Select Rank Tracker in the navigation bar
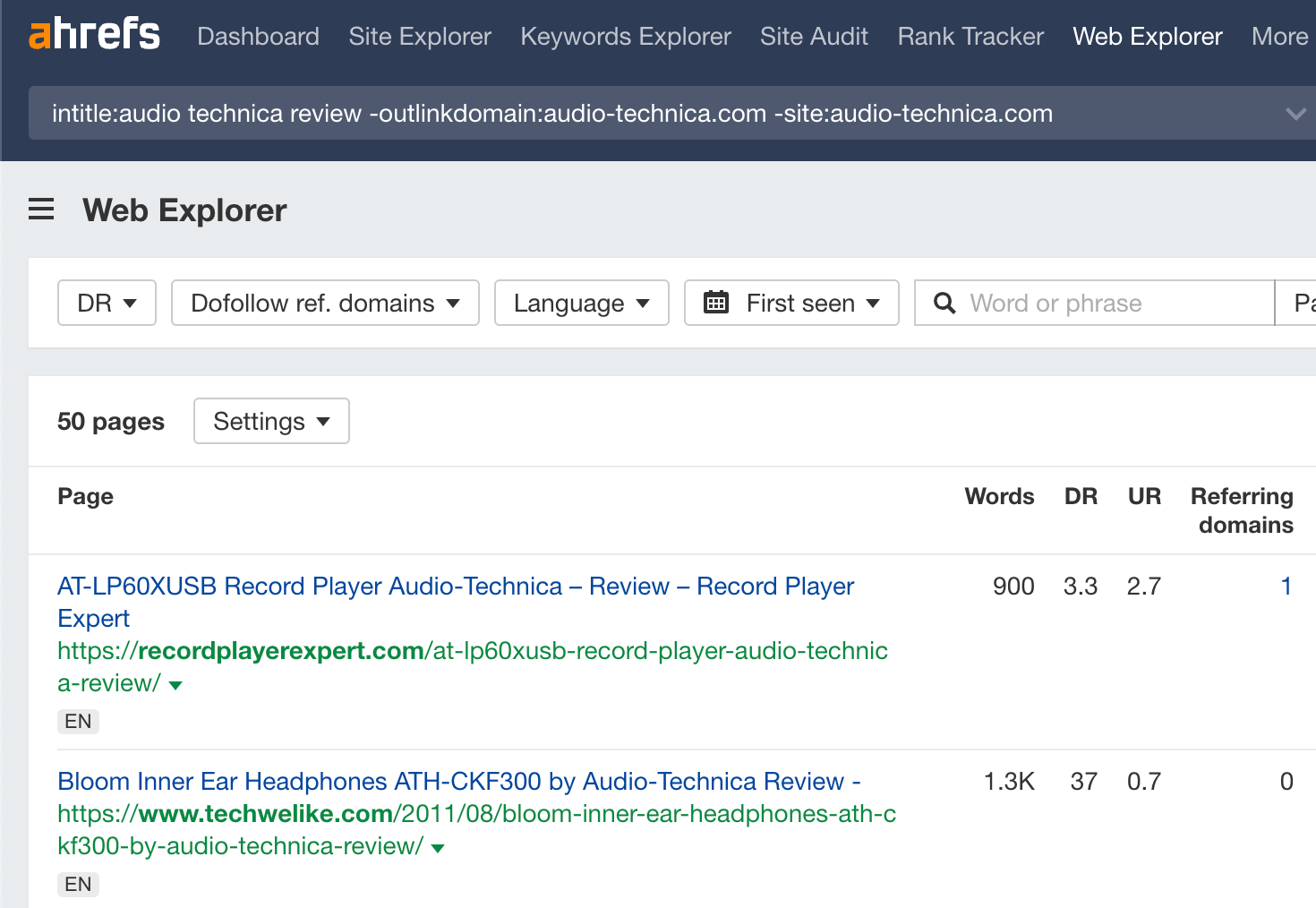 (x=970, y=36)
